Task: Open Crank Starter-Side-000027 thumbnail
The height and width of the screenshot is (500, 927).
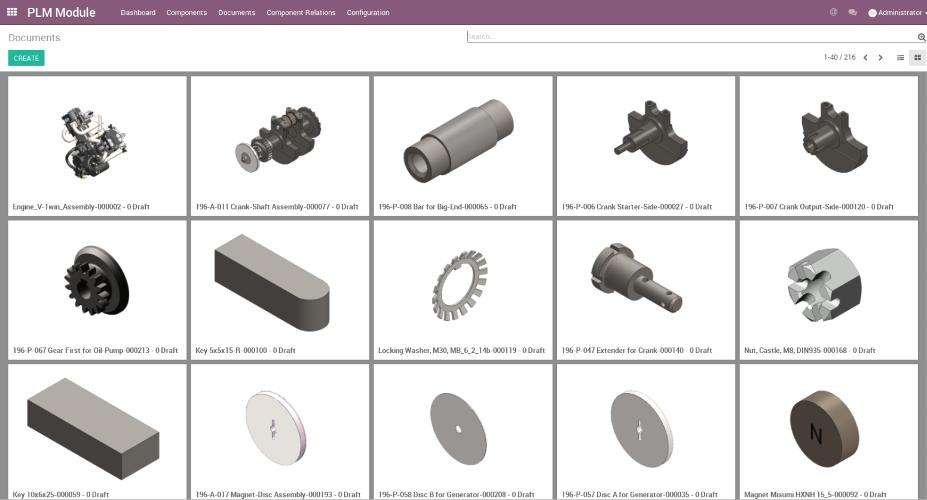Action: coord(650,132)
